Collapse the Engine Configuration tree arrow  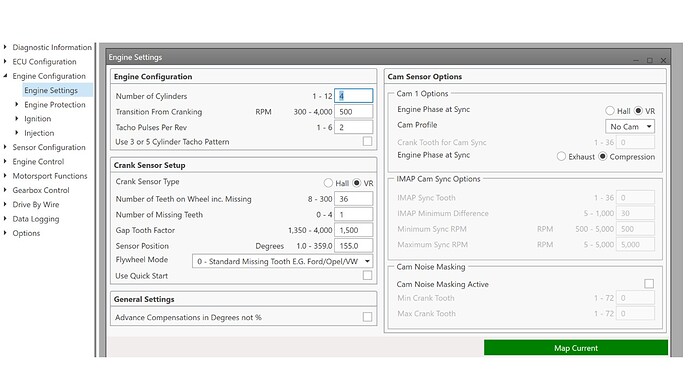[x=5, y=76]
